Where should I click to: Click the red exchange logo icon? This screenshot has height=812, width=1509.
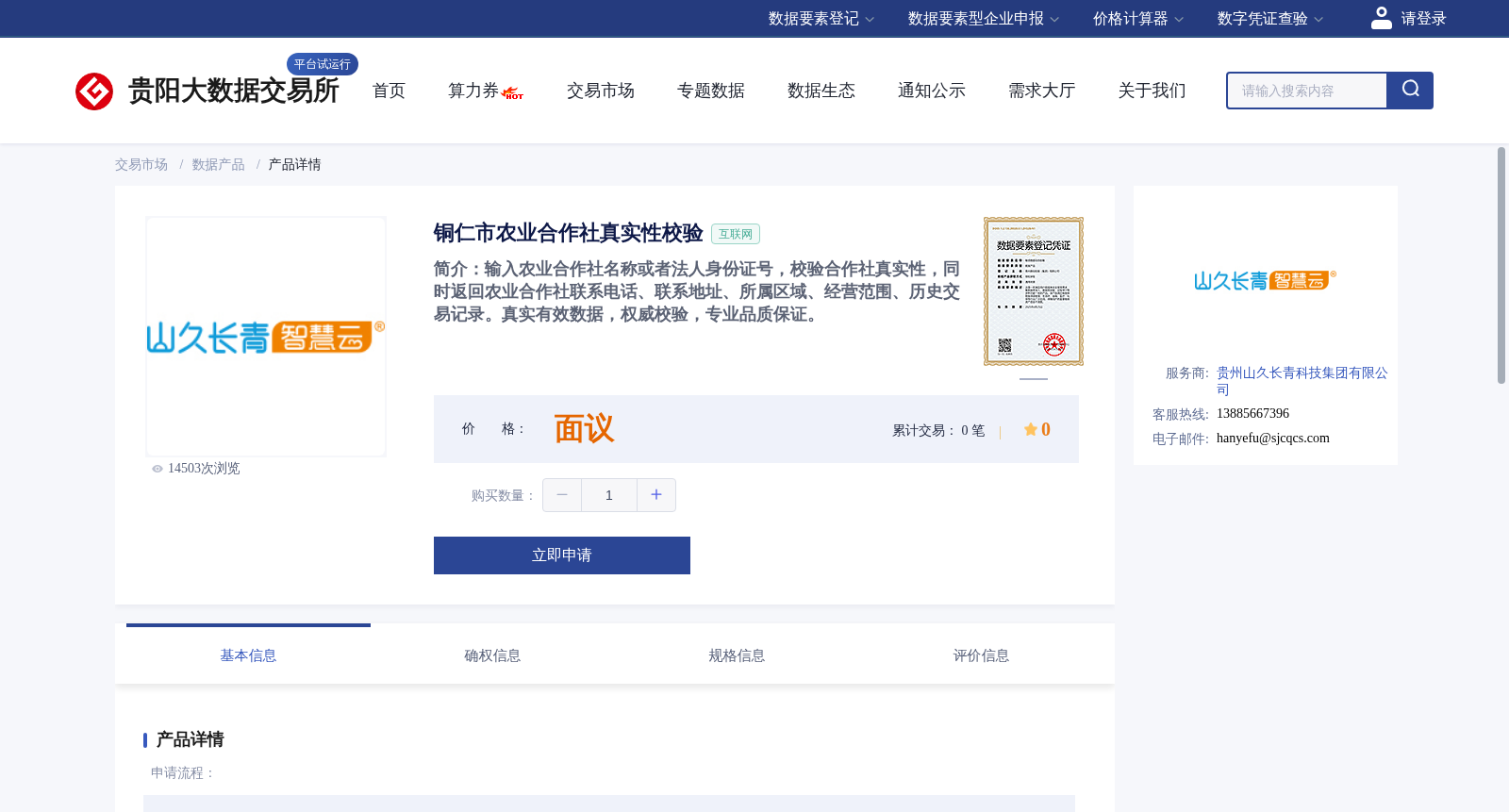pyautogui.click(x=94, y=91)
